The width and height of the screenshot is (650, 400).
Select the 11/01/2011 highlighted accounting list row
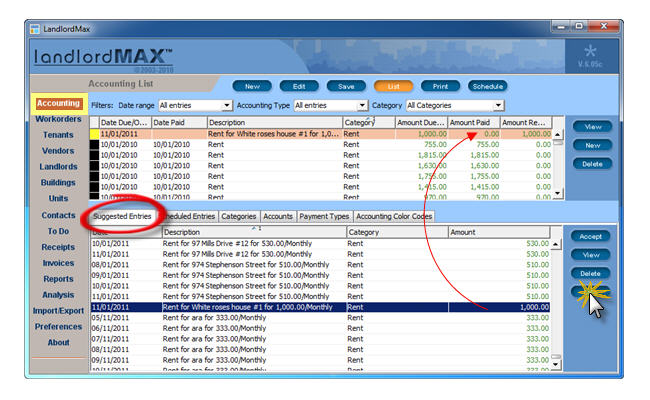pos(321,134)
